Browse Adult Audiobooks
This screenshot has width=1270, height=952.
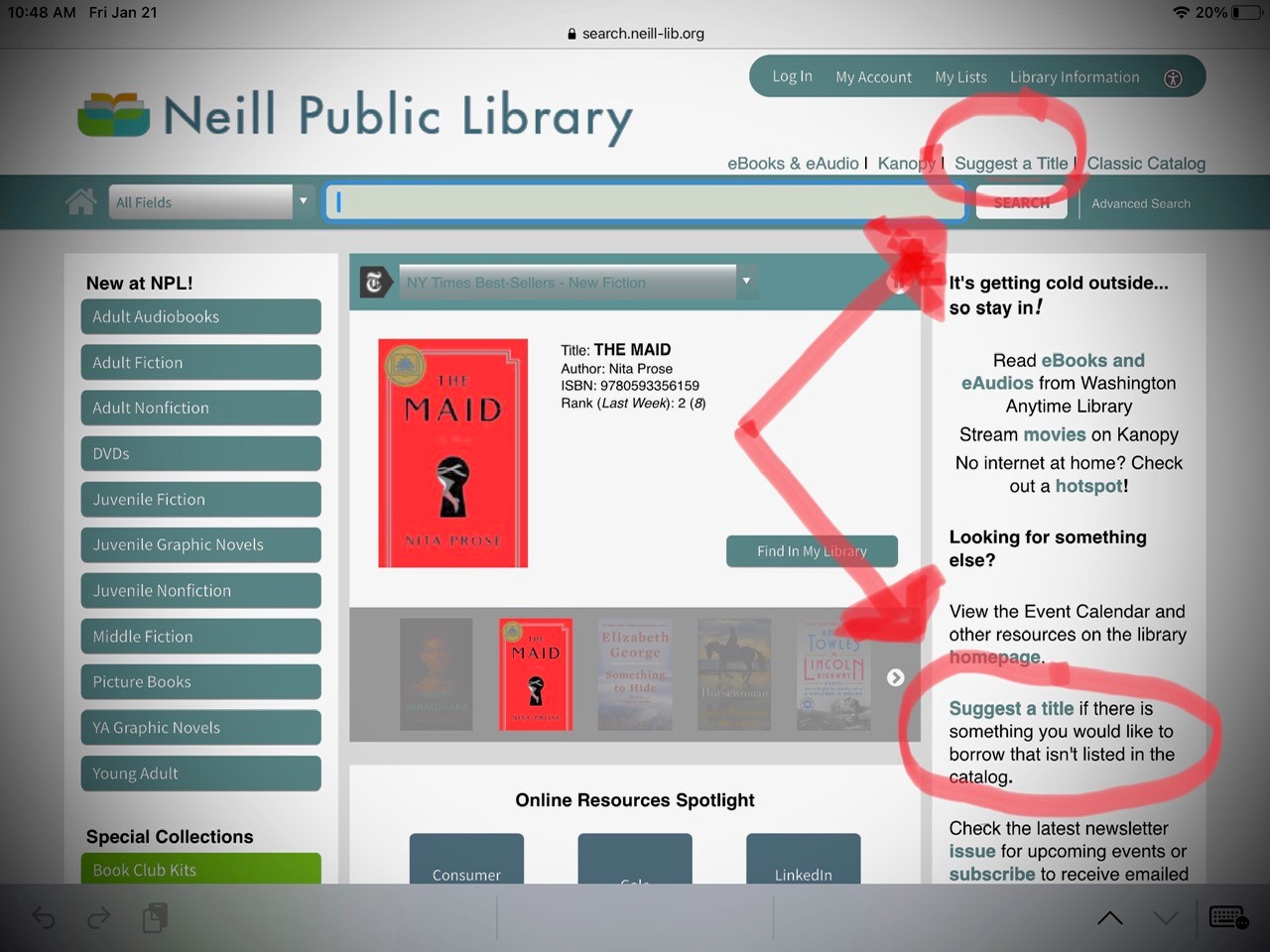tap(200, 317)
